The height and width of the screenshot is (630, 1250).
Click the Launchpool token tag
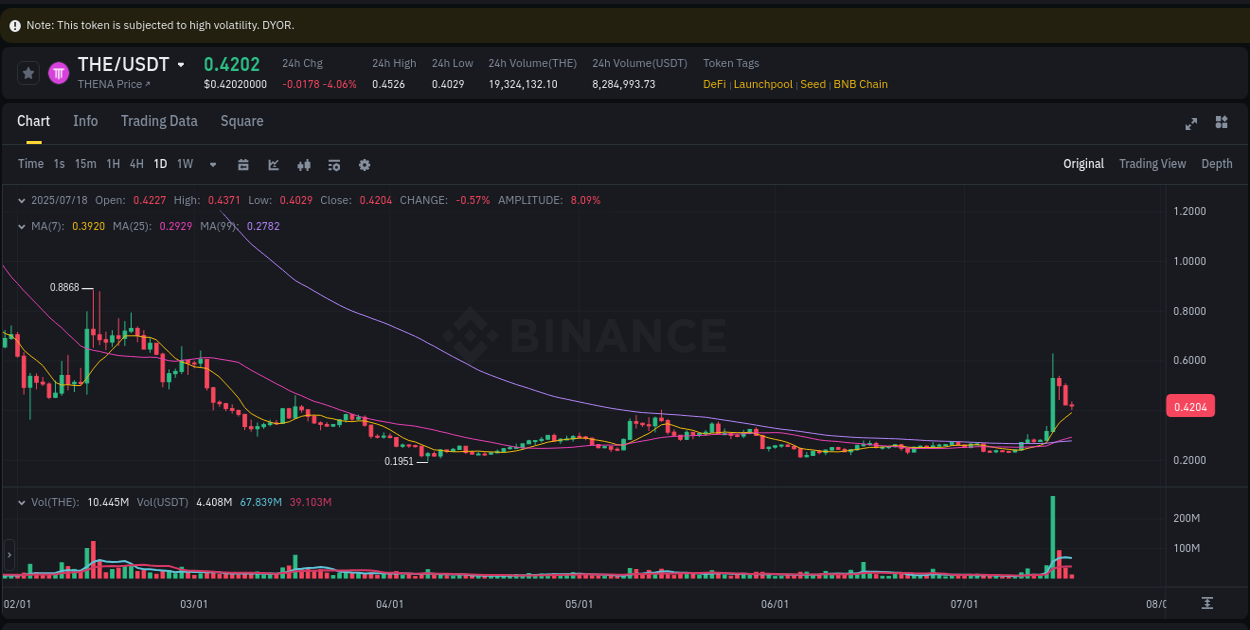(762, 84)
